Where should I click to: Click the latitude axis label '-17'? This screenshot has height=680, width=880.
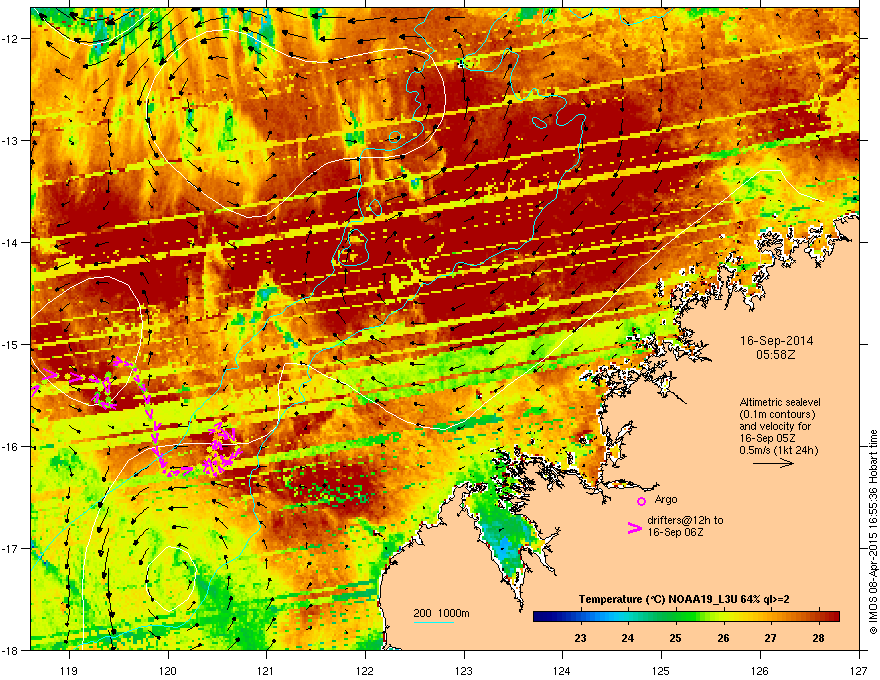11,548
